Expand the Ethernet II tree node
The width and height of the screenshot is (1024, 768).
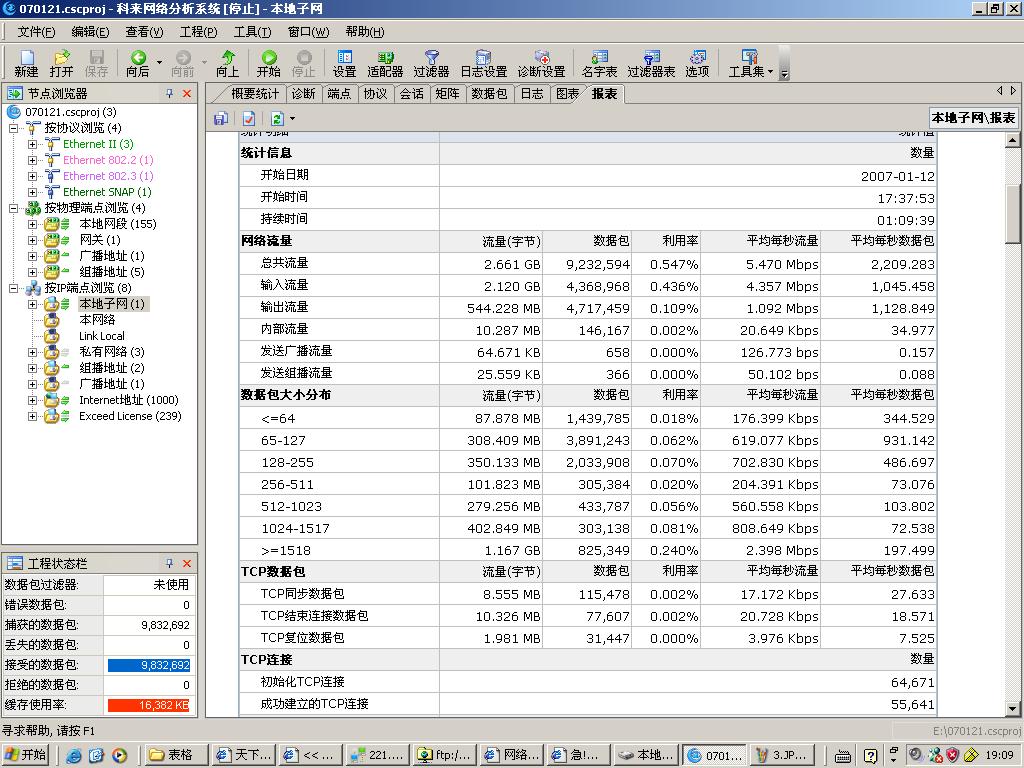click(32, 144)
